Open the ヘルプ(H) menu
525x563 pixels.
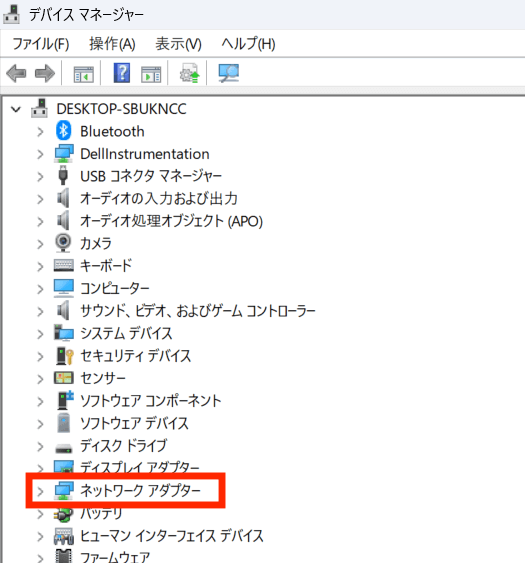coord(248,44)
